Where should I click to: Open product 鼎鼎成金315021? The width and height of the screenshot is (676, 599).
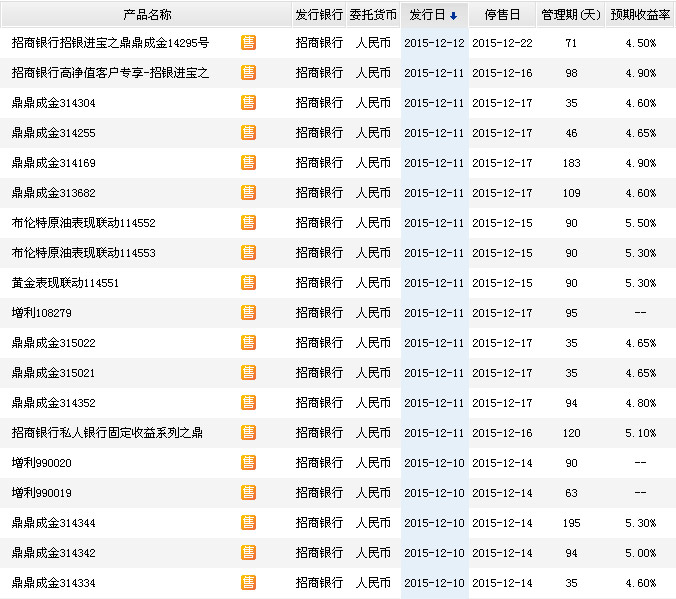click(x=53, y=373)
